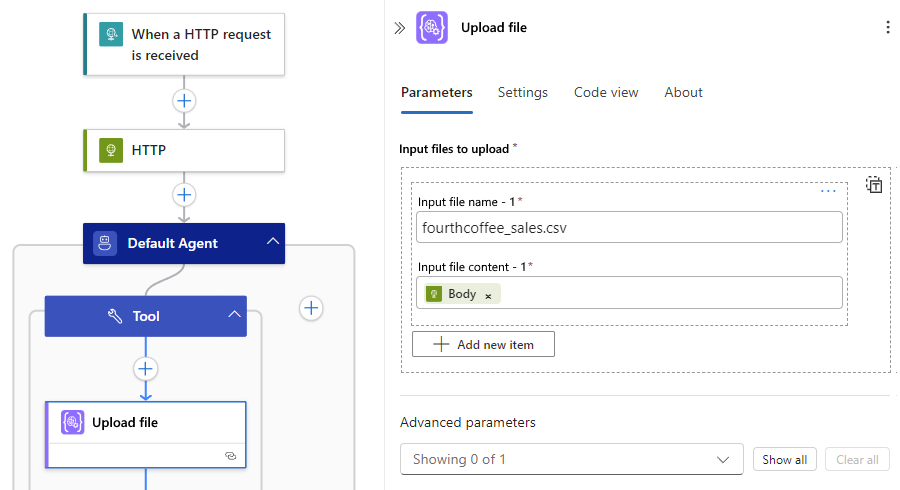This screenshot has height=490, width=900.
Task: Open the Advanced parameters dropdown
Action: click(x=571, y=459)
